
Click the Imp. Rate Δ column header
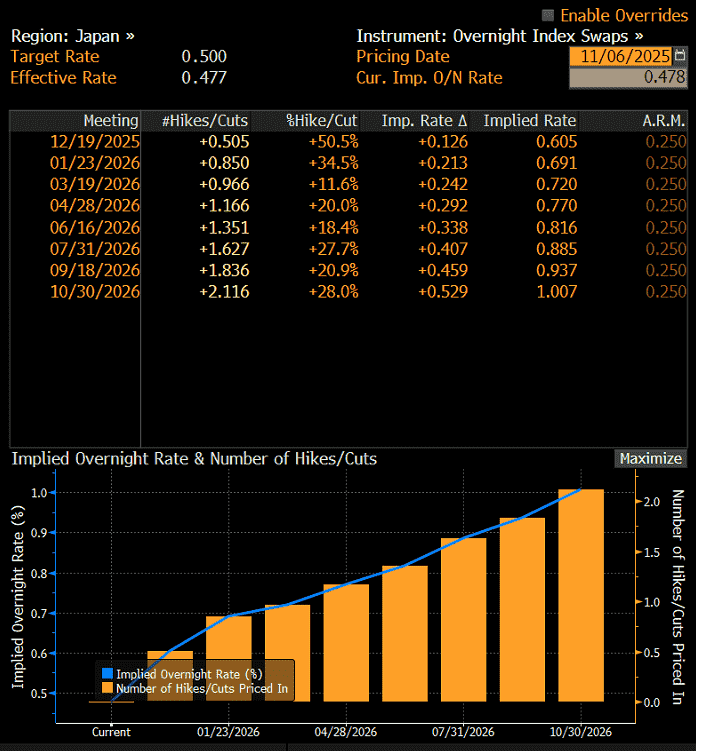424,121
